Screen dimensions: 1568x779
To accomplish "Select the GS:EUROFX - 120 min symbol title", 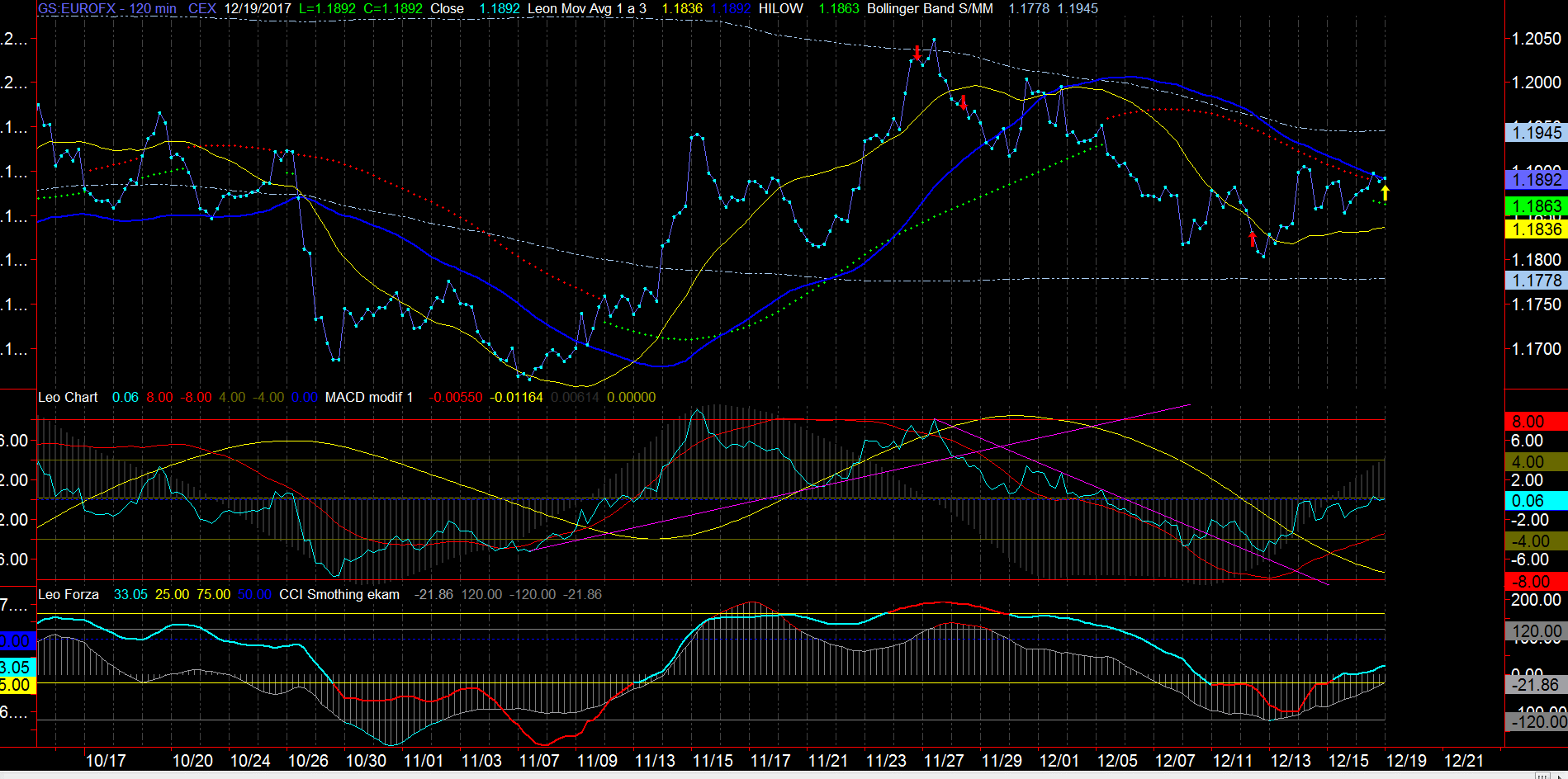I will [107, 8].
